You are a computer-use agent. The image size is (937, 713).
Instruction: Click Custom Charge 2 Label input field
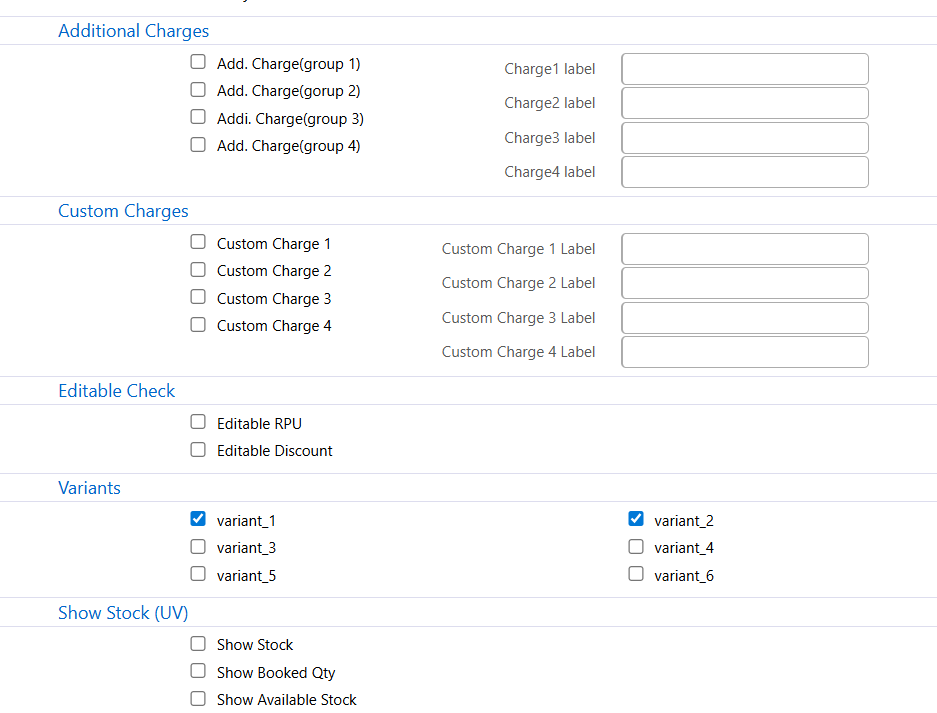pos(744,283)
